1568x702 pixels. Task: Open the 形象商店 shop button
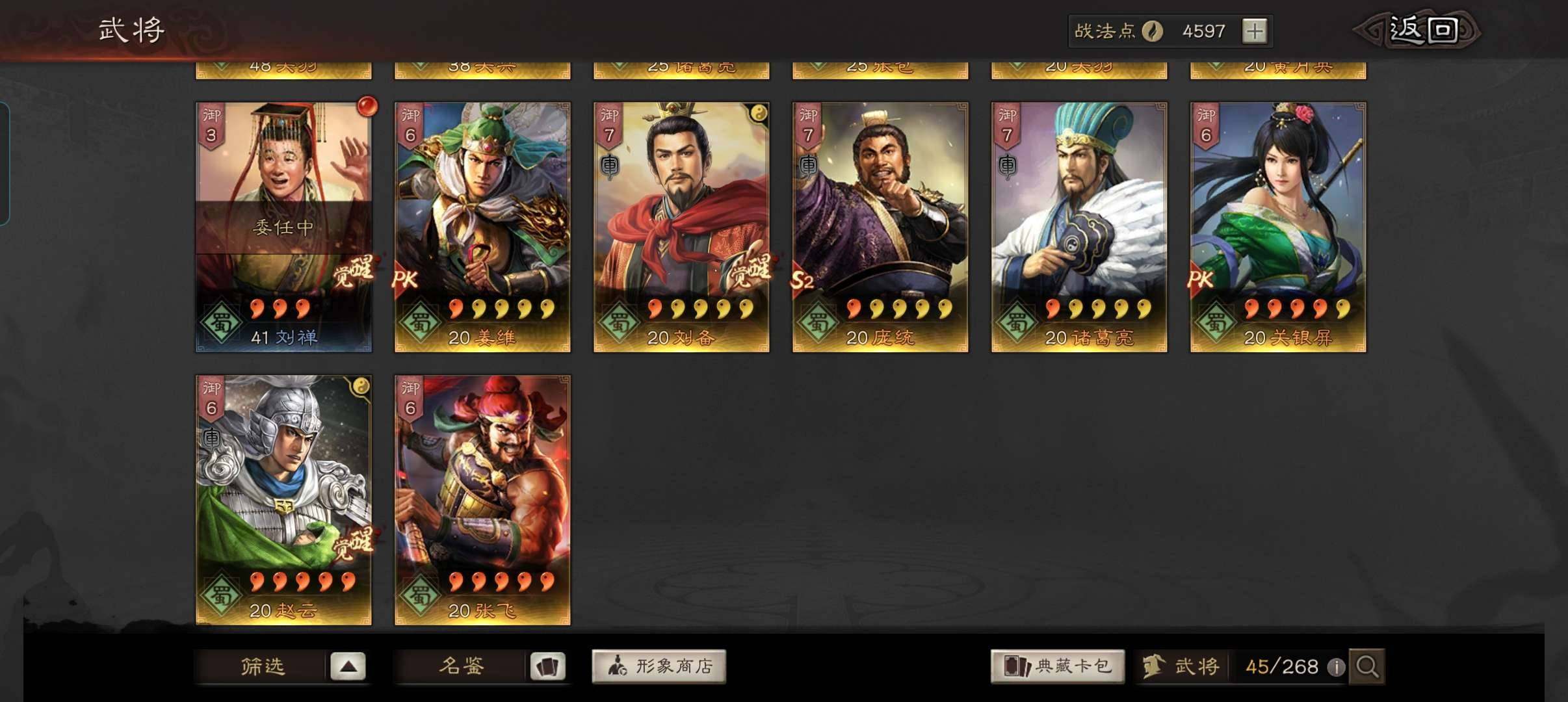(x=659, y=666)
